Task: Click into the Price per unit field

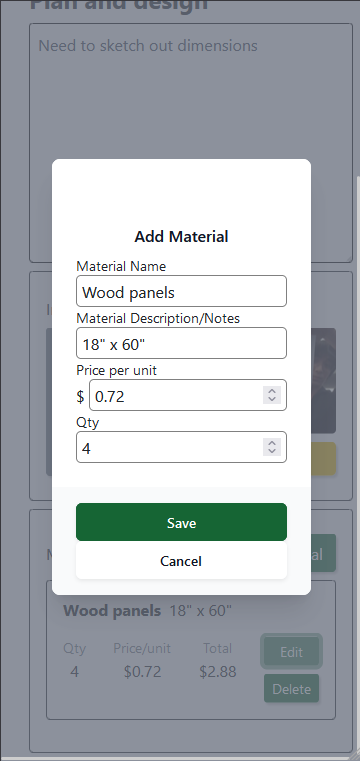Action: [188, 395]
